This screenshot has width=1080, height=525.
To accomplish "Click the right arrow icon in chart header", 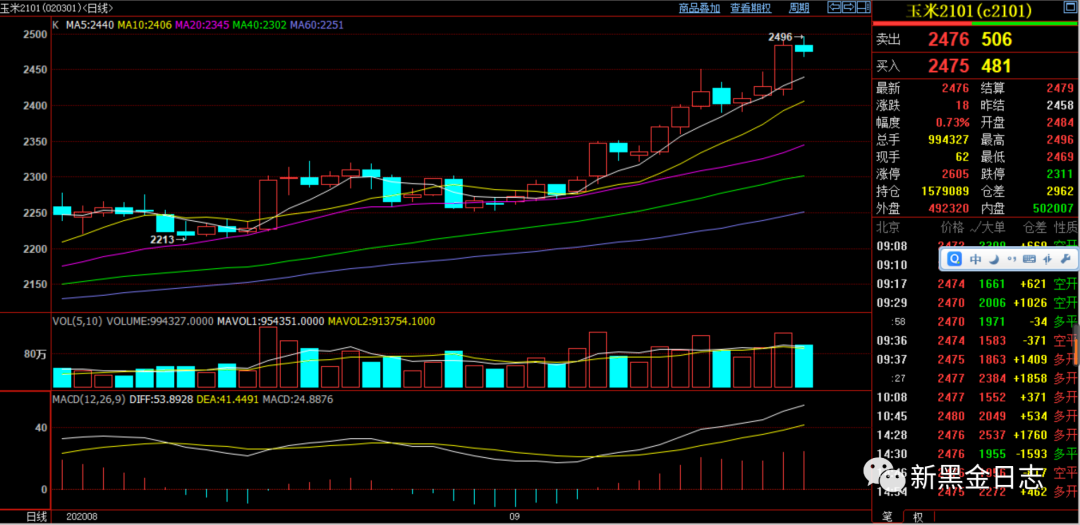I will click(x=848, y=8).
